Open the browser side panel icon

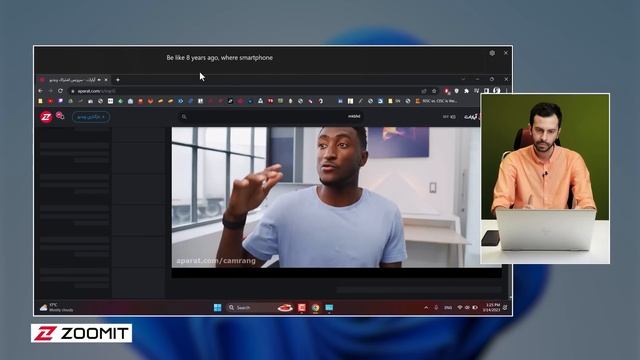coord(487,91)
